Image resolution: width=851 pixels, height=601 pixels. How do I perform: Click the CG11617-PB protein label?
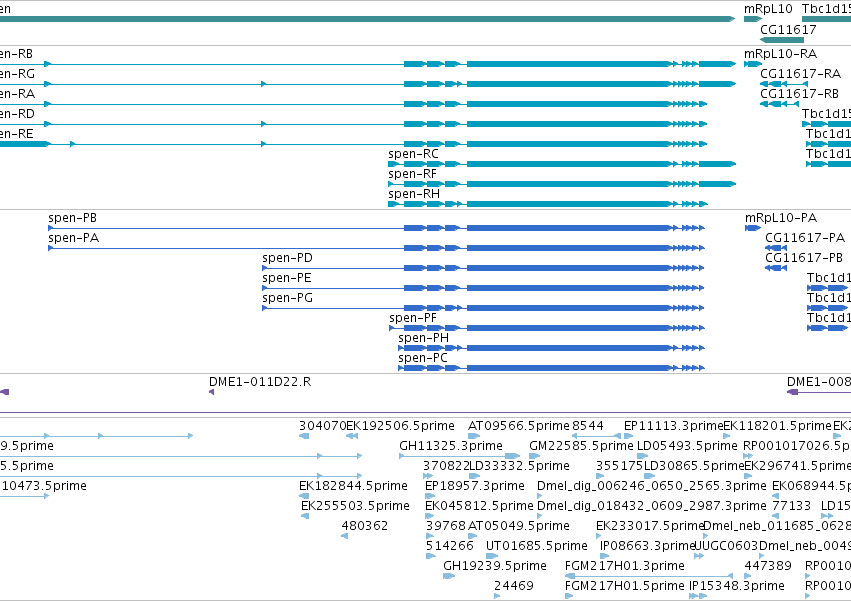click(804, 258)
